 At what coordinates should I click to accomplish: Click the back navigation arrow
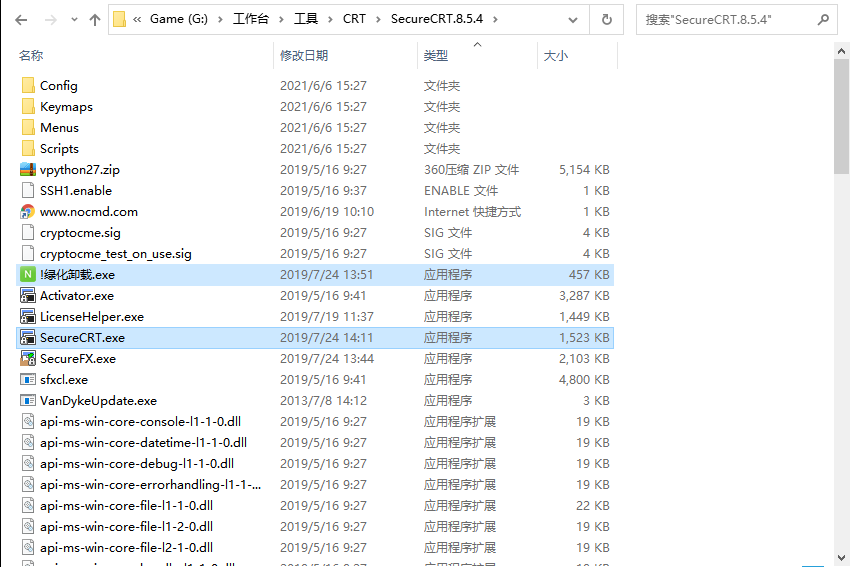21,19
